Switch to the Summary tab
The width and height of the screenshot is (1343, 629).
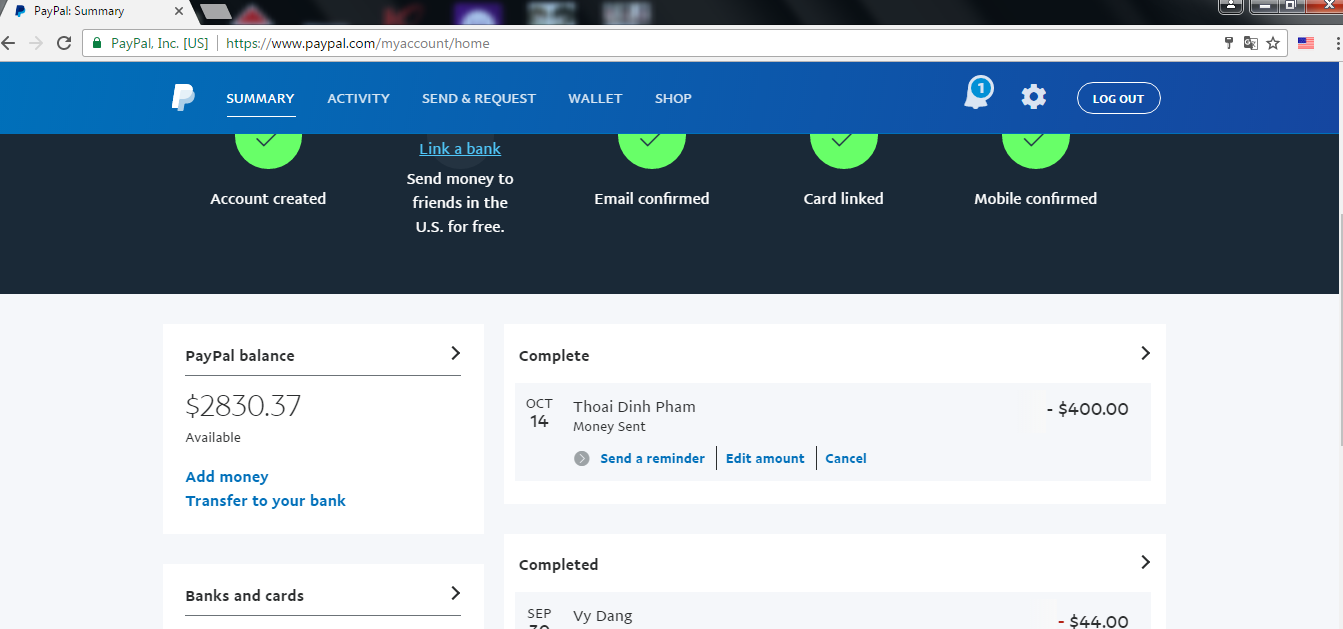(x=260, y=98)
